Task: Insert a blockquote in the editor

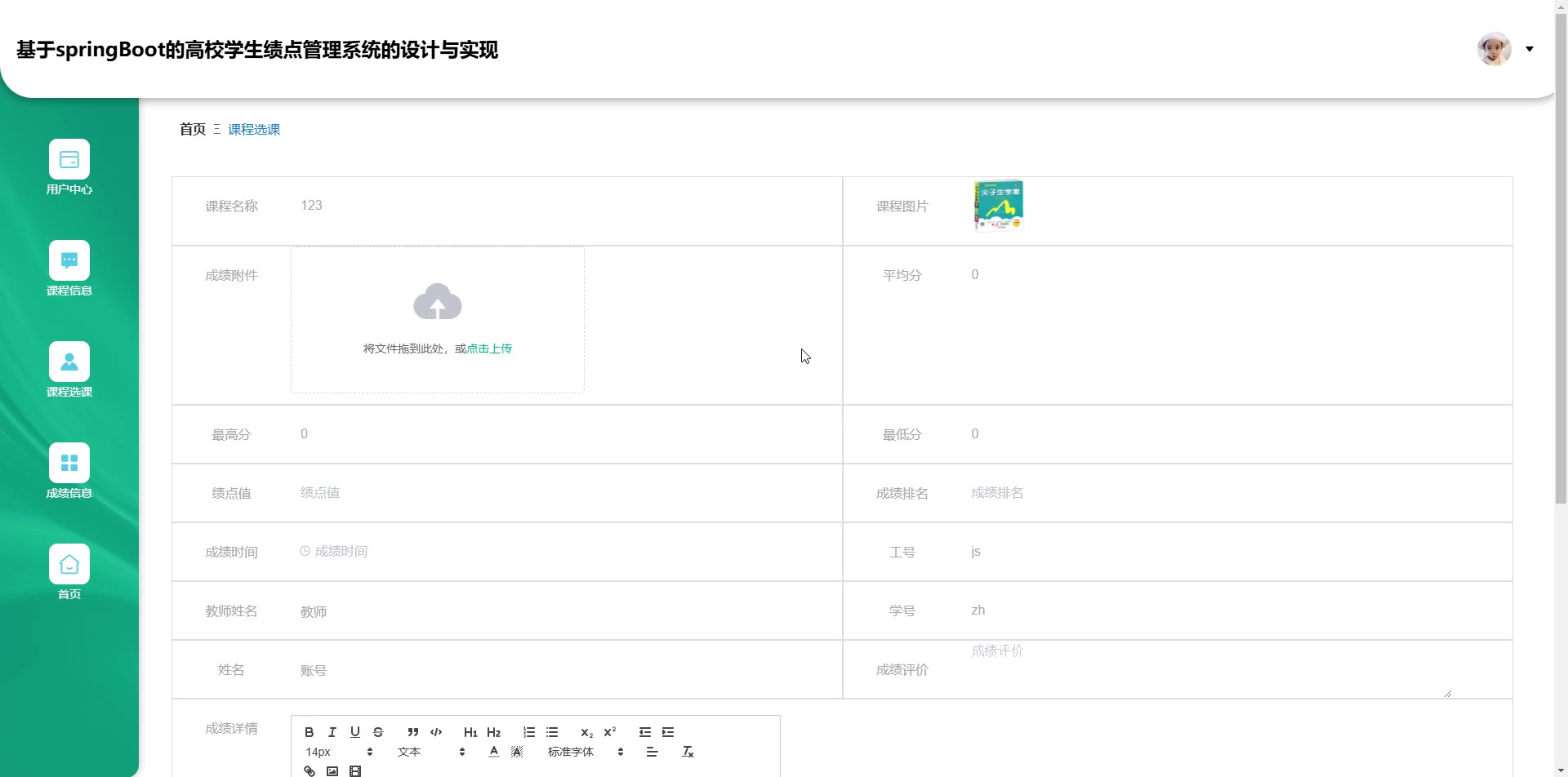Action: point(413,732)
